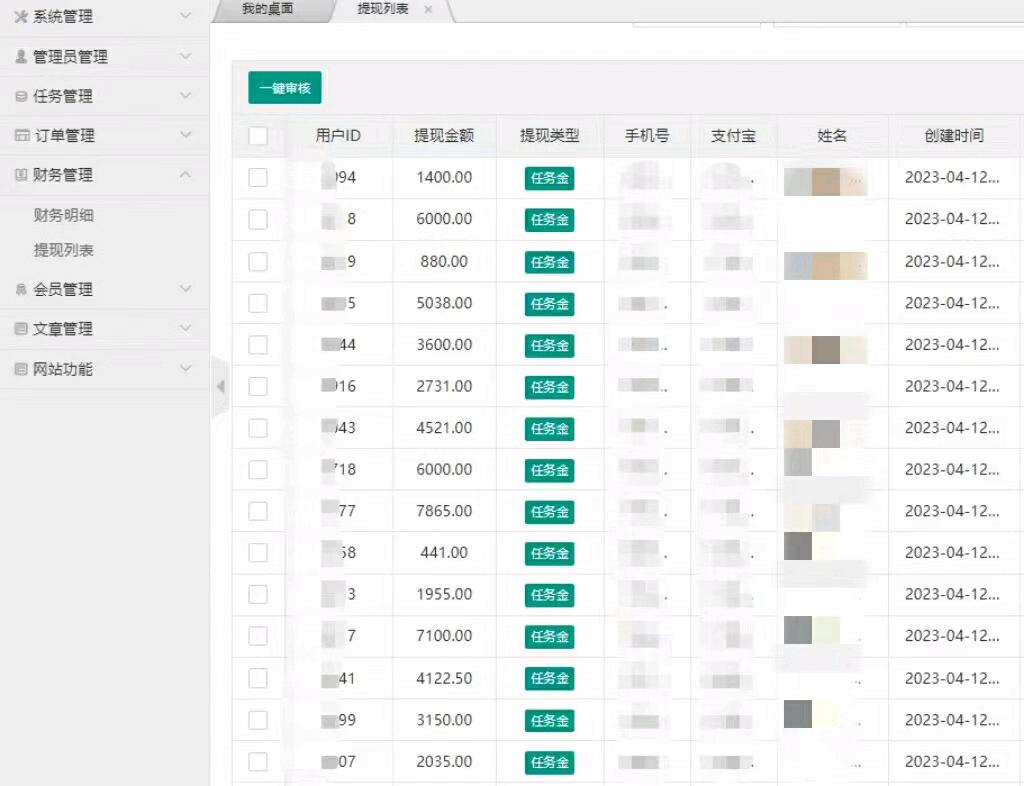
Task: Click the 文章管理 sidebar icon
Action: (x=20, y=329)
